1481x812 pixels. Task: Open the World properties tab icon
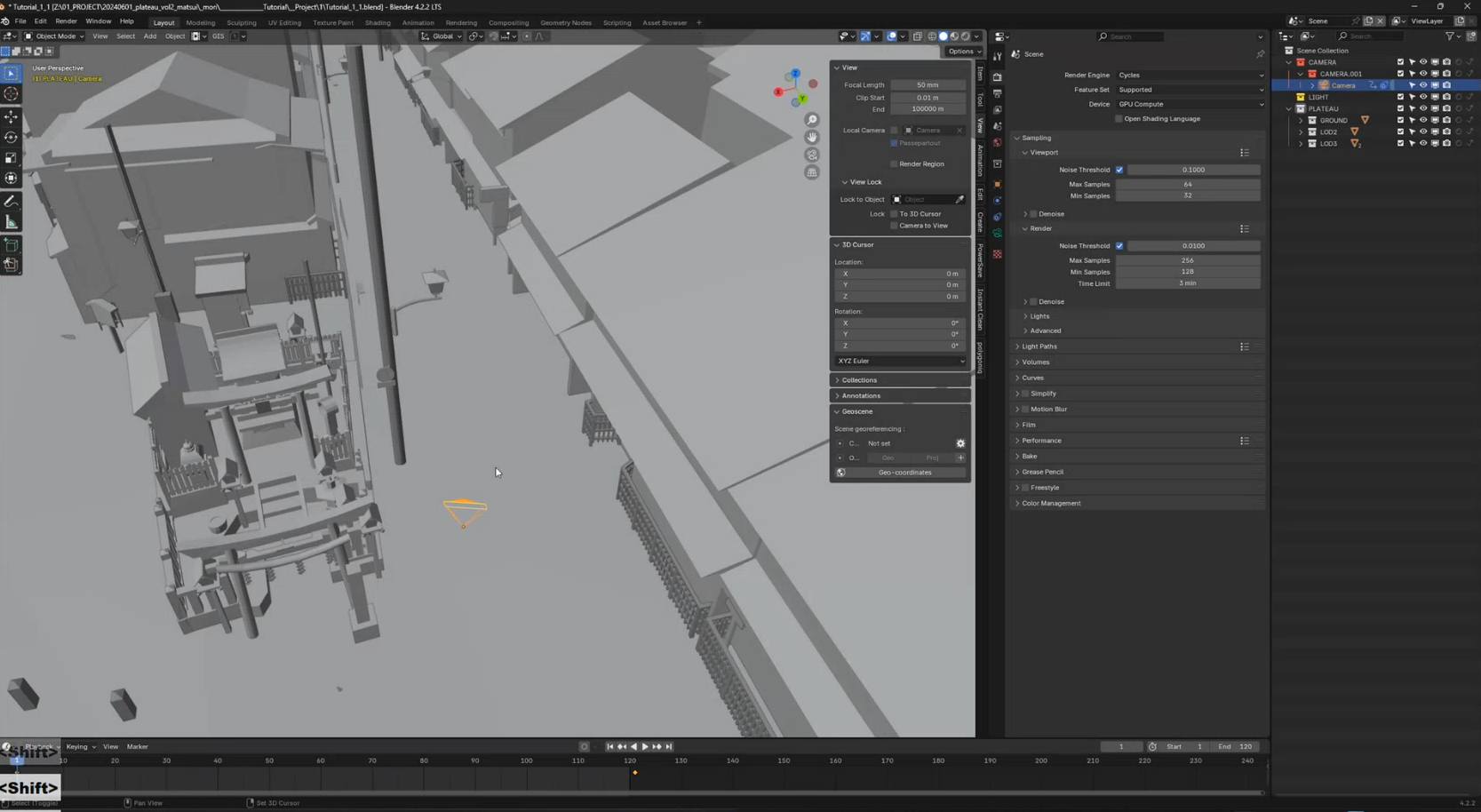tap(998, 142)
